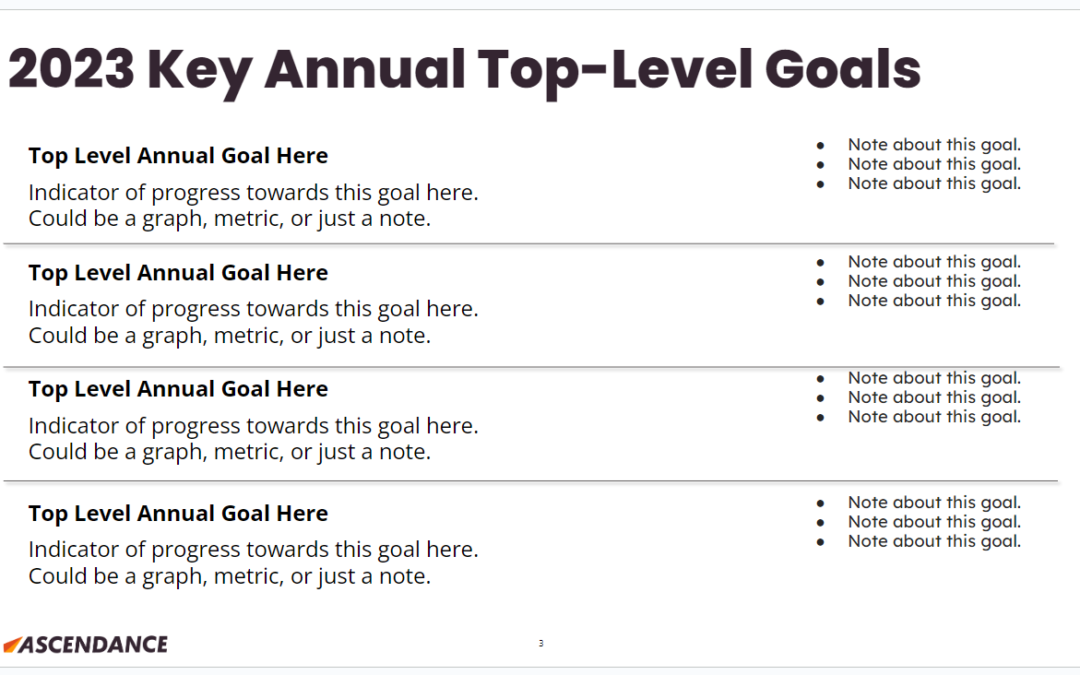Click the first 'Top Level Annual Goal Here' heading
1080x675 pixels.
(178, 156)
